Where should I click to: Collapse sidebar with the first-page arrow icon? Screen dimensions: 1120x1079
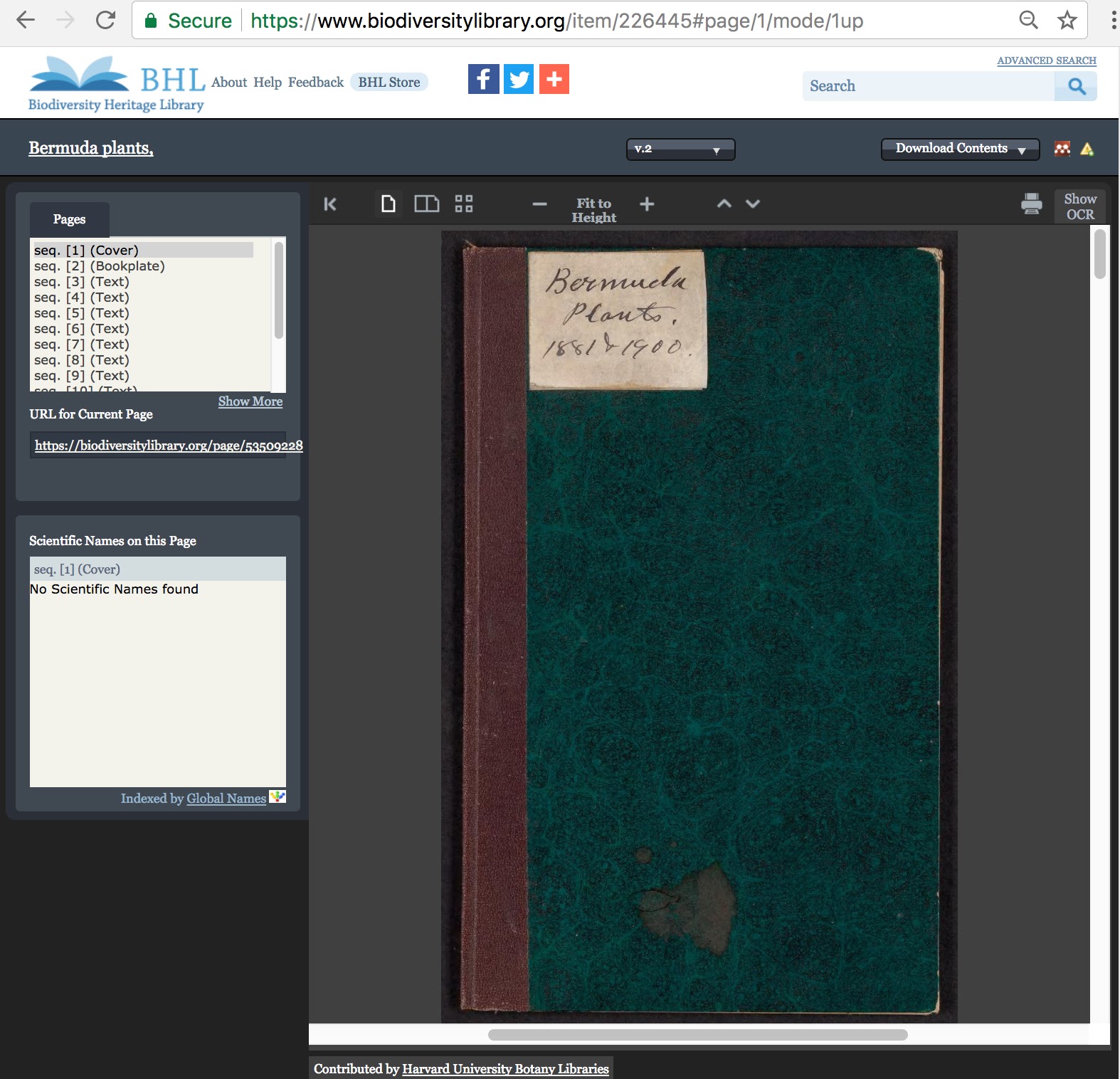[x=330, y=204]
